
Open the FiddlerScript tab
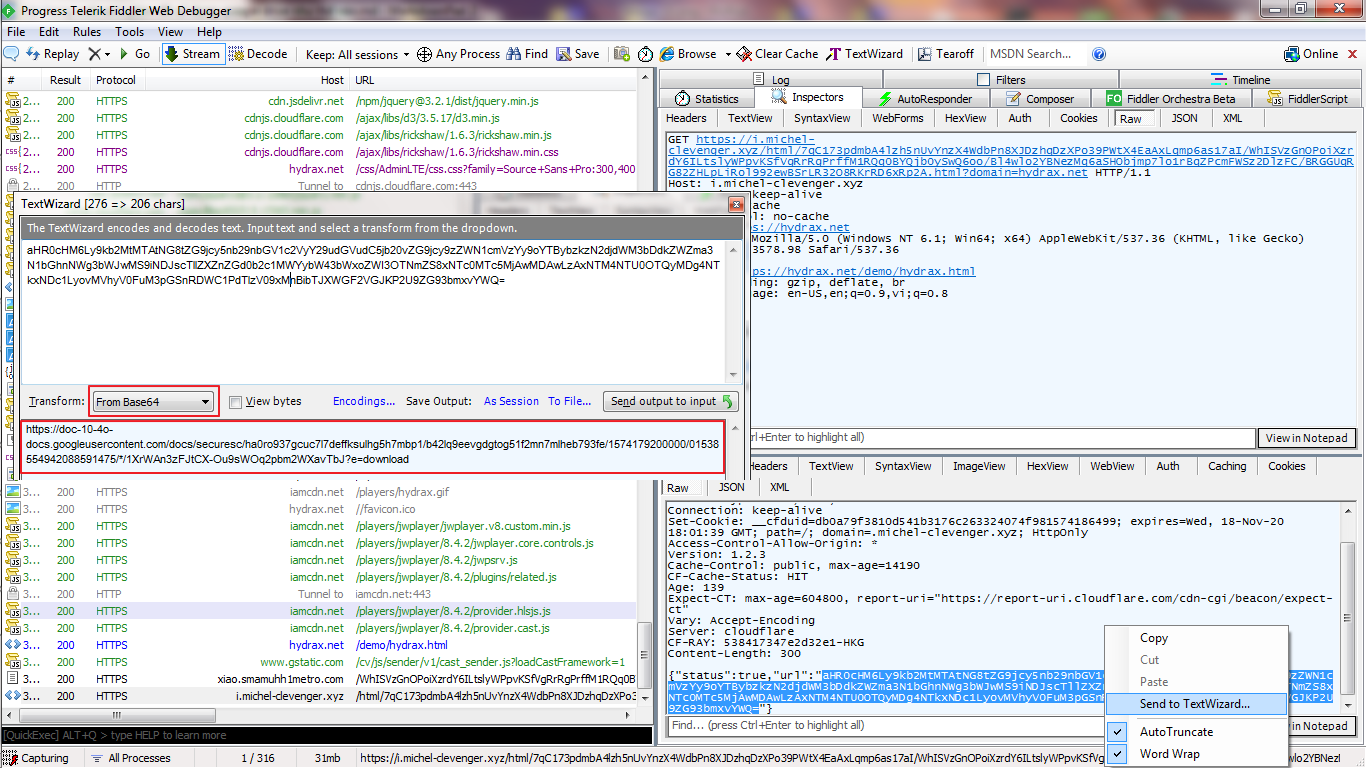point(1308,99)
